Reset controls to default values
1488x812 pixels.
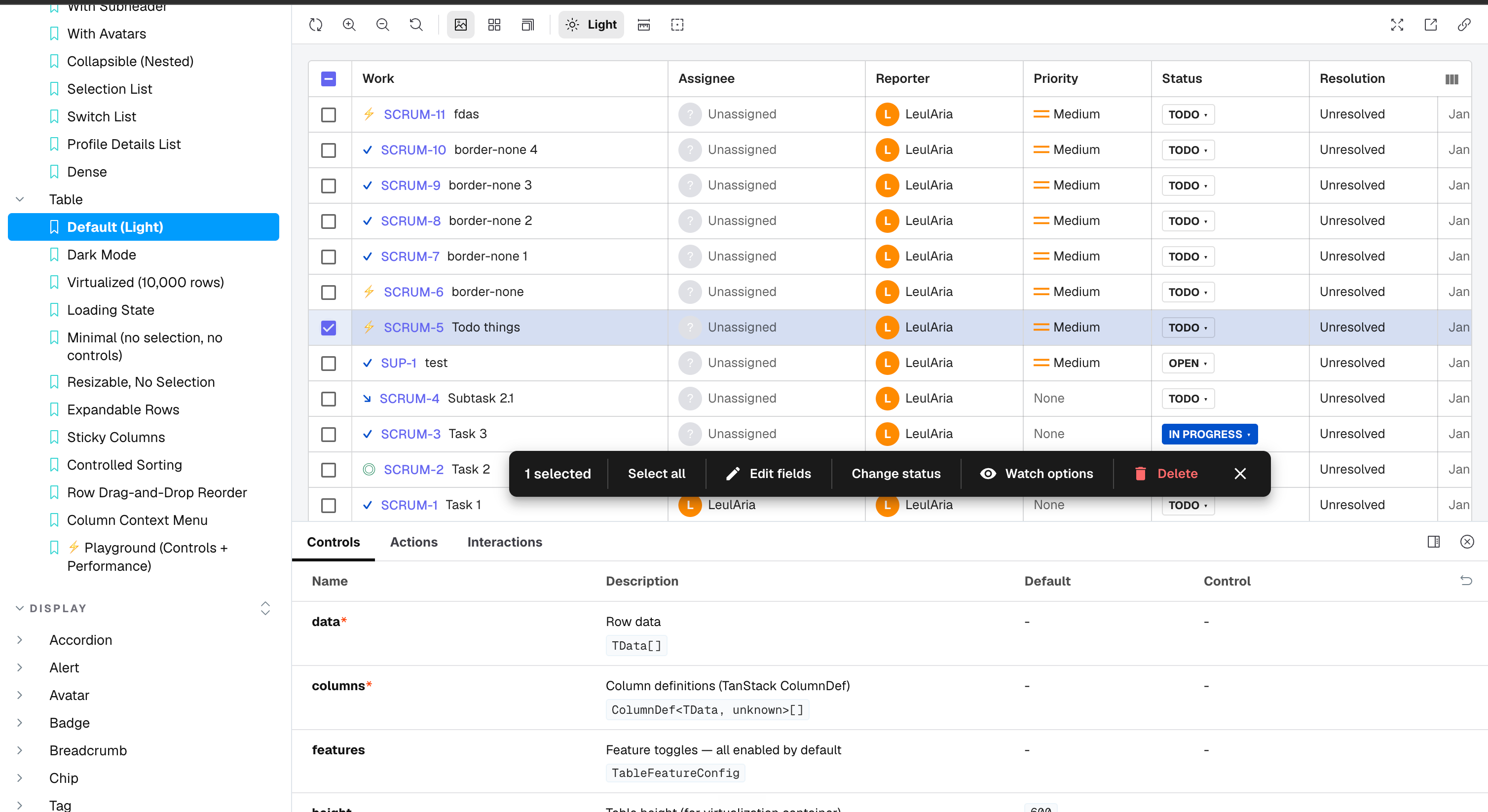pyautogui.click(x=1466, y=581)
